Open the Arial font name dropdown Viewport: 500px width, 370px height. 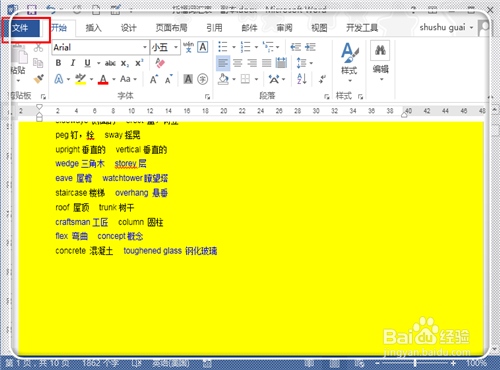point(145,47)
